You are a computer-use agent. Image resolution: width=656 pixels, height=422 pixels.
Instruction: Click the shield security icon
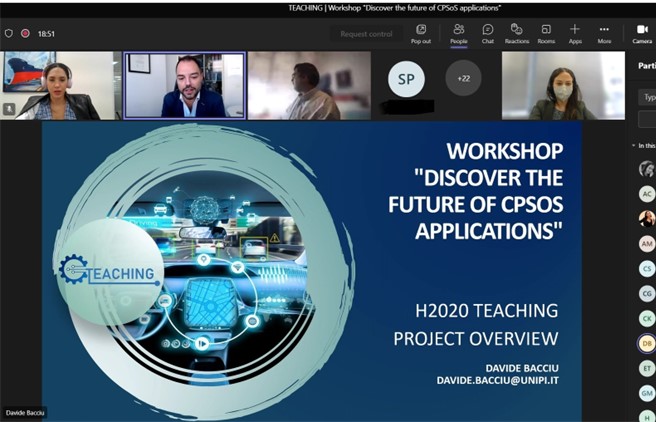click(x=9, y=33)
